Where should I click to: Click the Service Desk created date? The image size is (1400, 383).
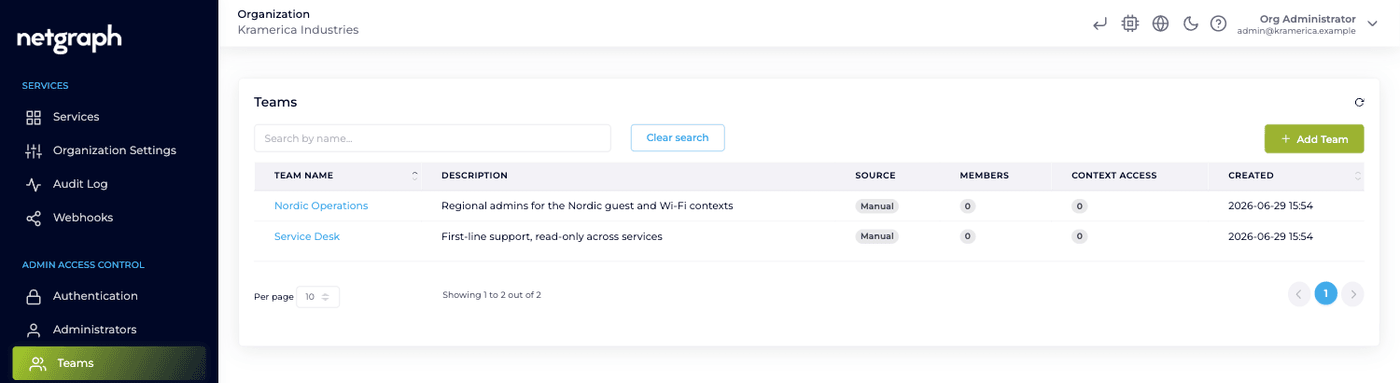click(1270, 237)
